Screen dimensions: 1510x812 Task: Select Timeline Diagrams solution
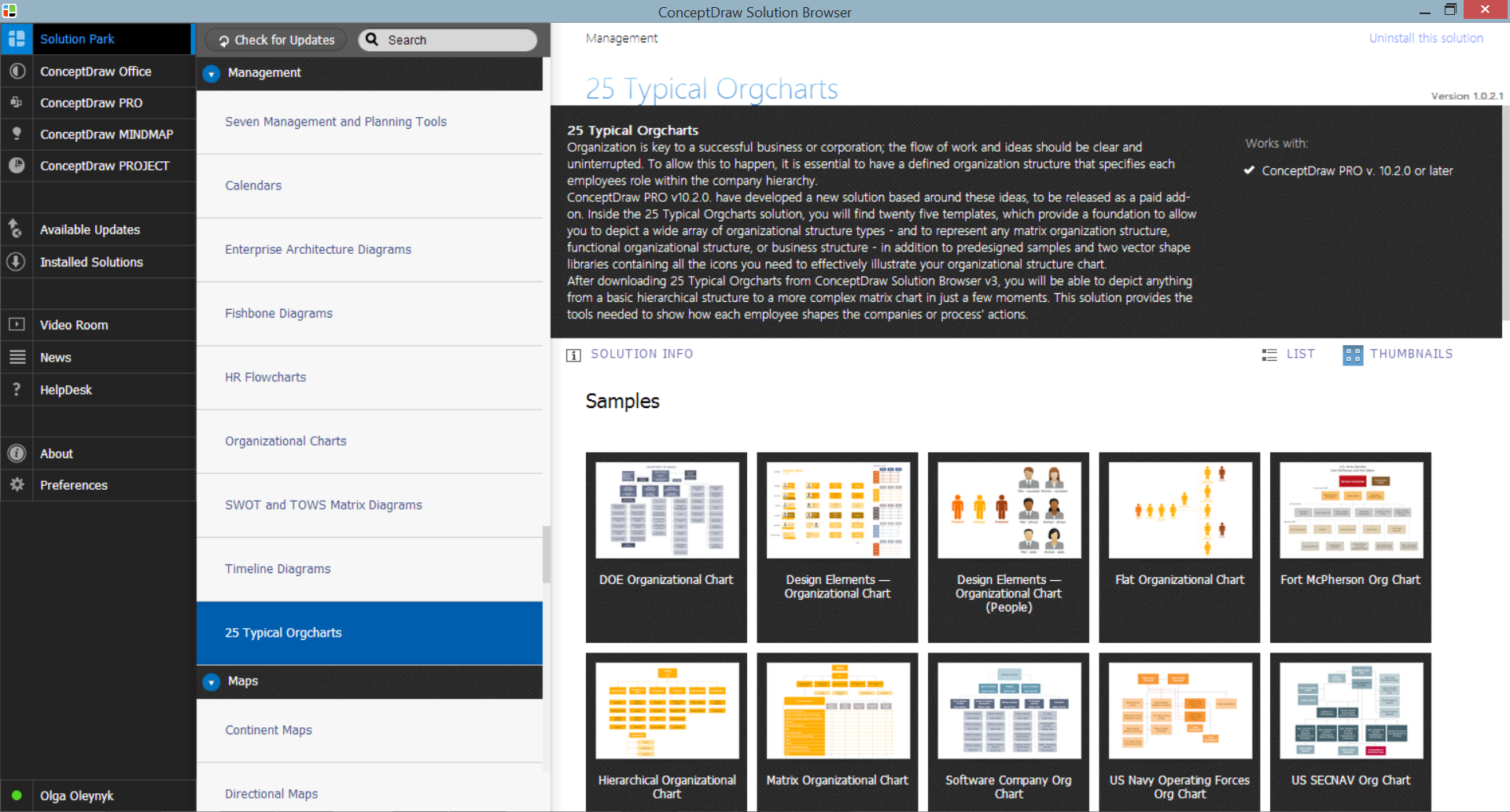point(370,569)
